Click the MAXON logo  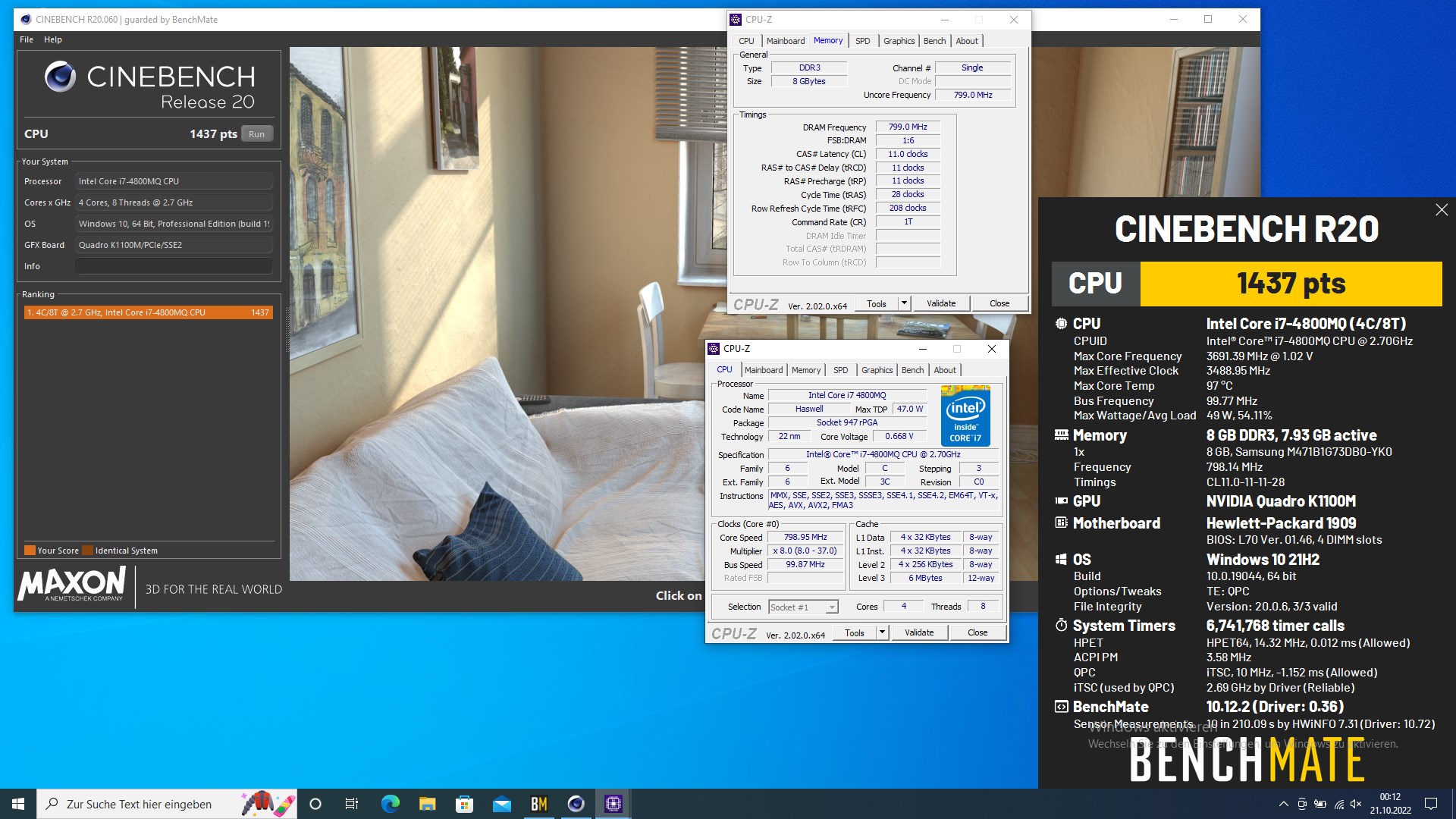point(71,583)
